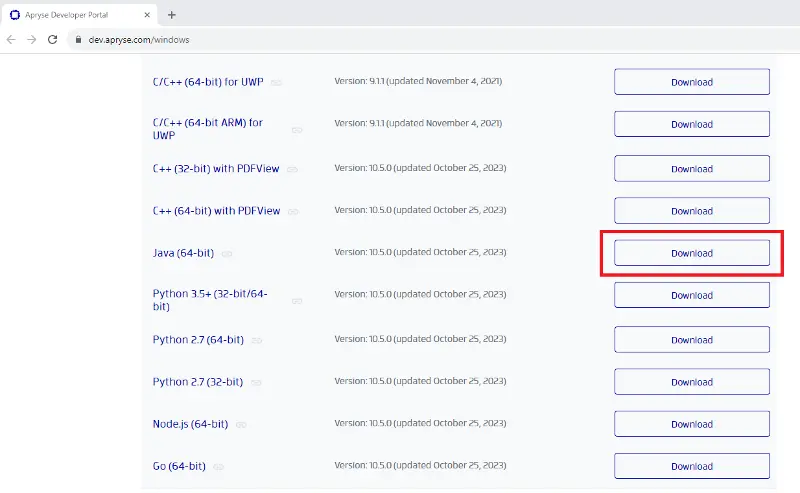Image resolution: width=800 pixels, height=493 pixels.
Task: Open C/C++ (64-bit) for UWP link
Action: 208,82
